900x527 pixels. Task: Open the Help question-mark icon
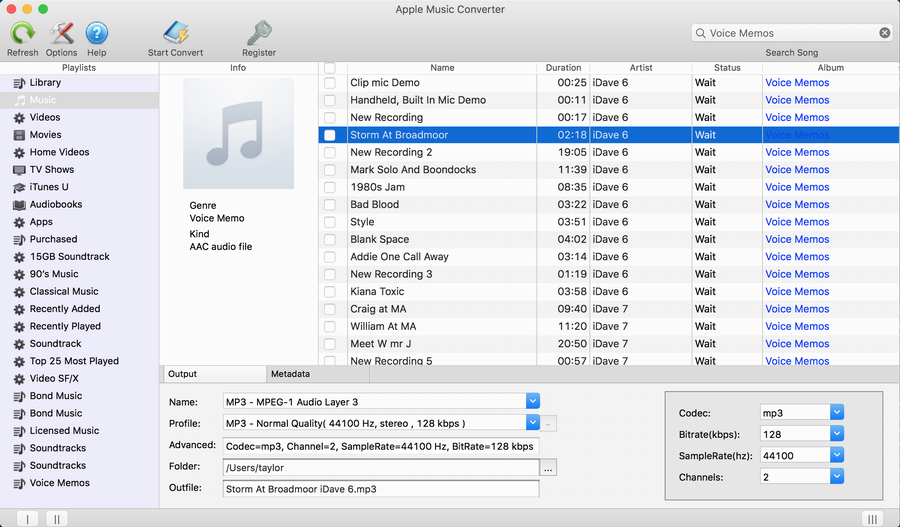[x=96, y=33]
